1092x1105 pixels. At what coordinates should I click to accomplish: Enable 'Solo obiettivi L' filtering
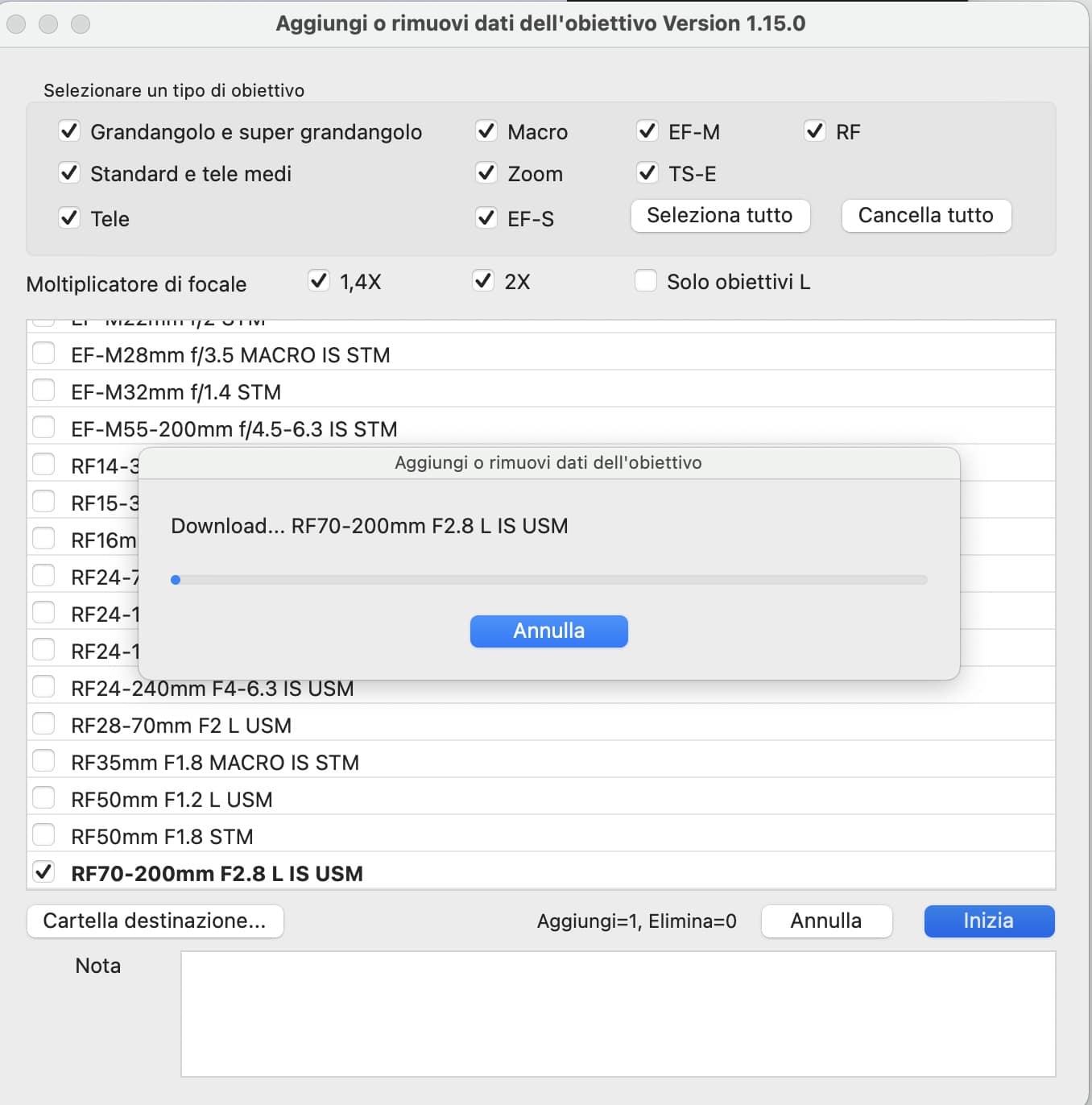[646, 281]
